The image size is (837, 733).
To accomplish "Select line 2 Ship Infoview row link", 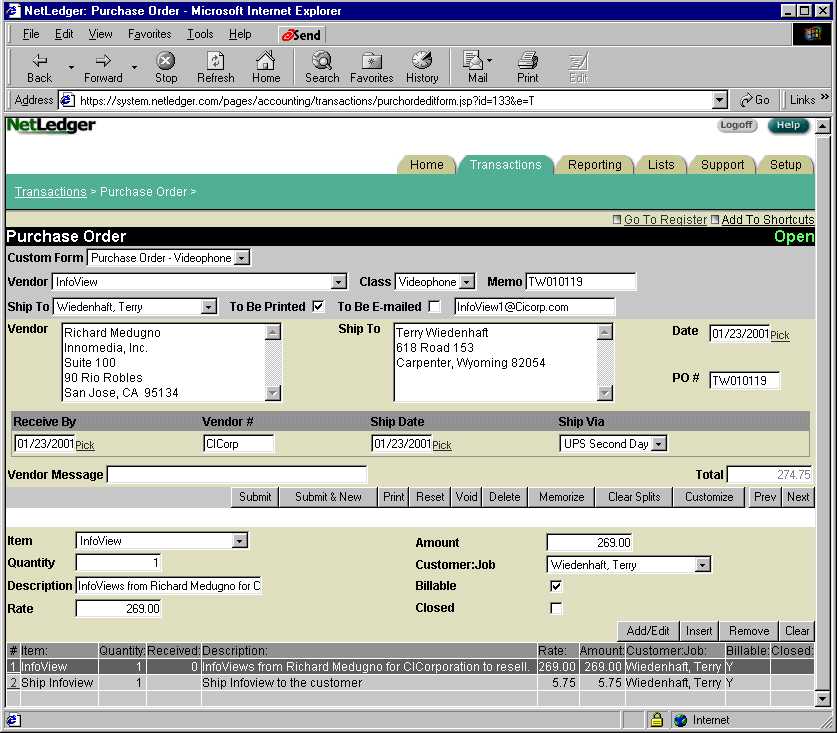I will (13, 683).
